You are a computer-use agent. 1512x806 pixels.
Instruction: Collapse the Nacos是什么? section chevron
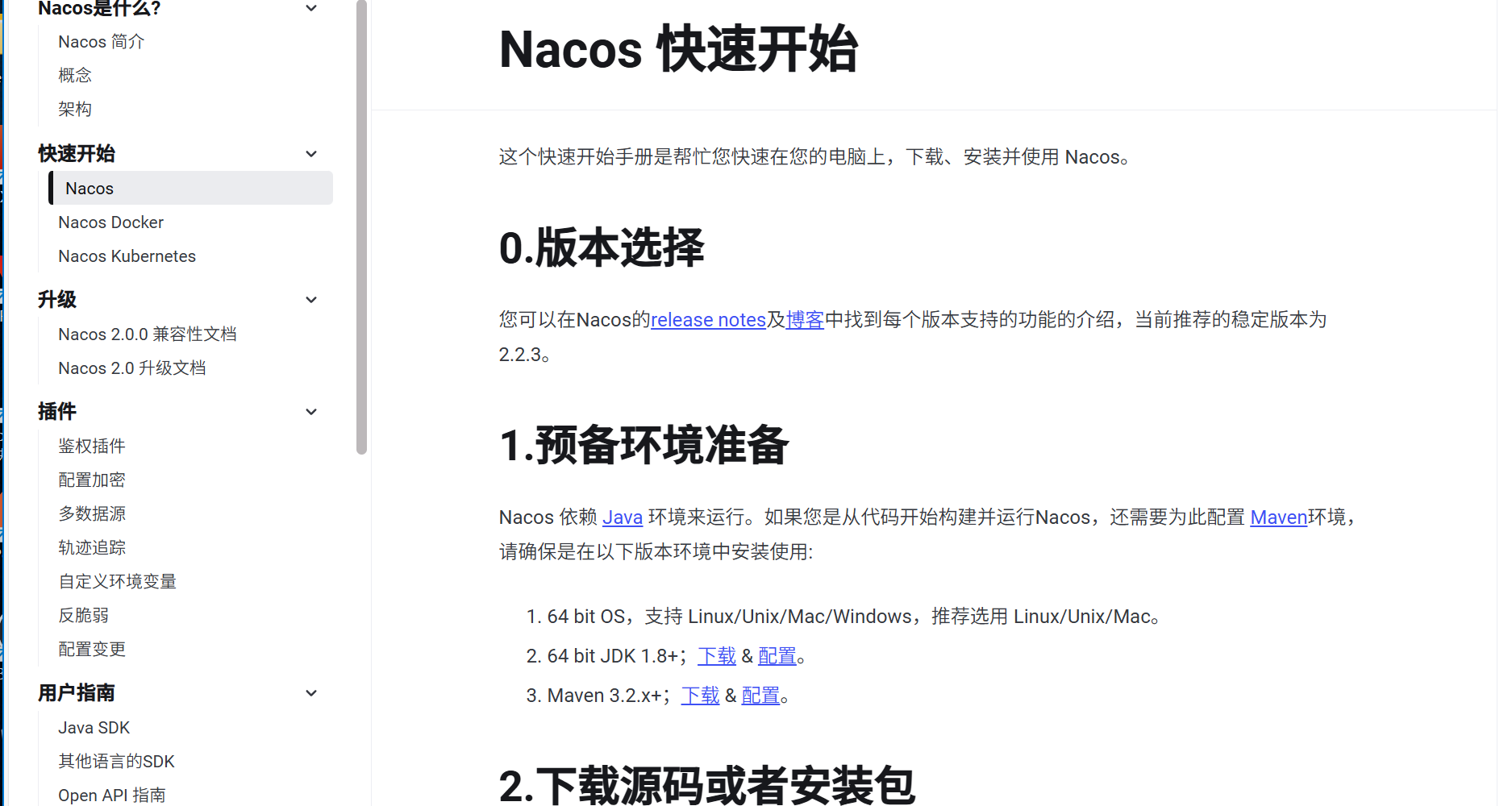click(311, 8)
